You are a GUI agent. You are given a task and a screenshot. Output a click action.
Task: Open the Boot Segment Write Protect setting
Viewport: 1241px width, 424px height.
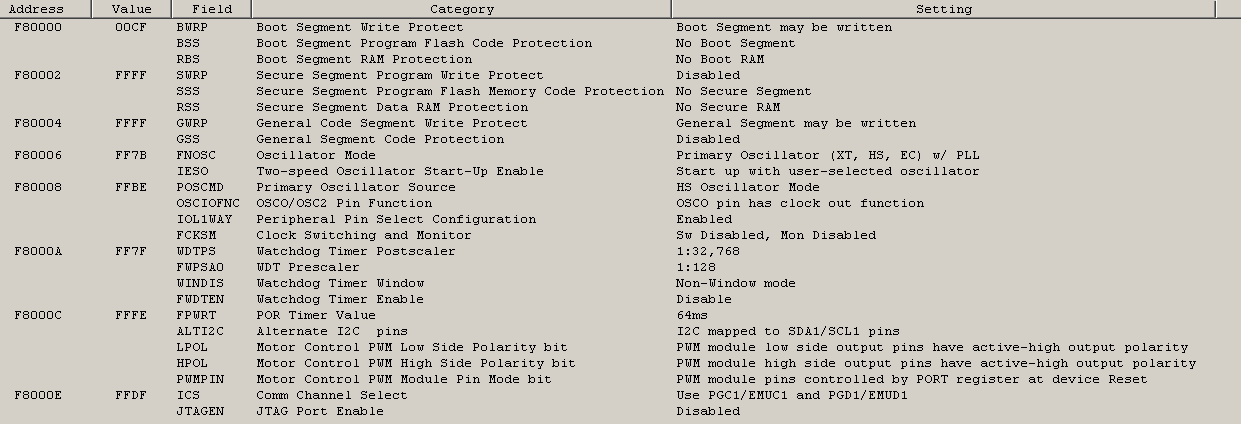point(784,27)
